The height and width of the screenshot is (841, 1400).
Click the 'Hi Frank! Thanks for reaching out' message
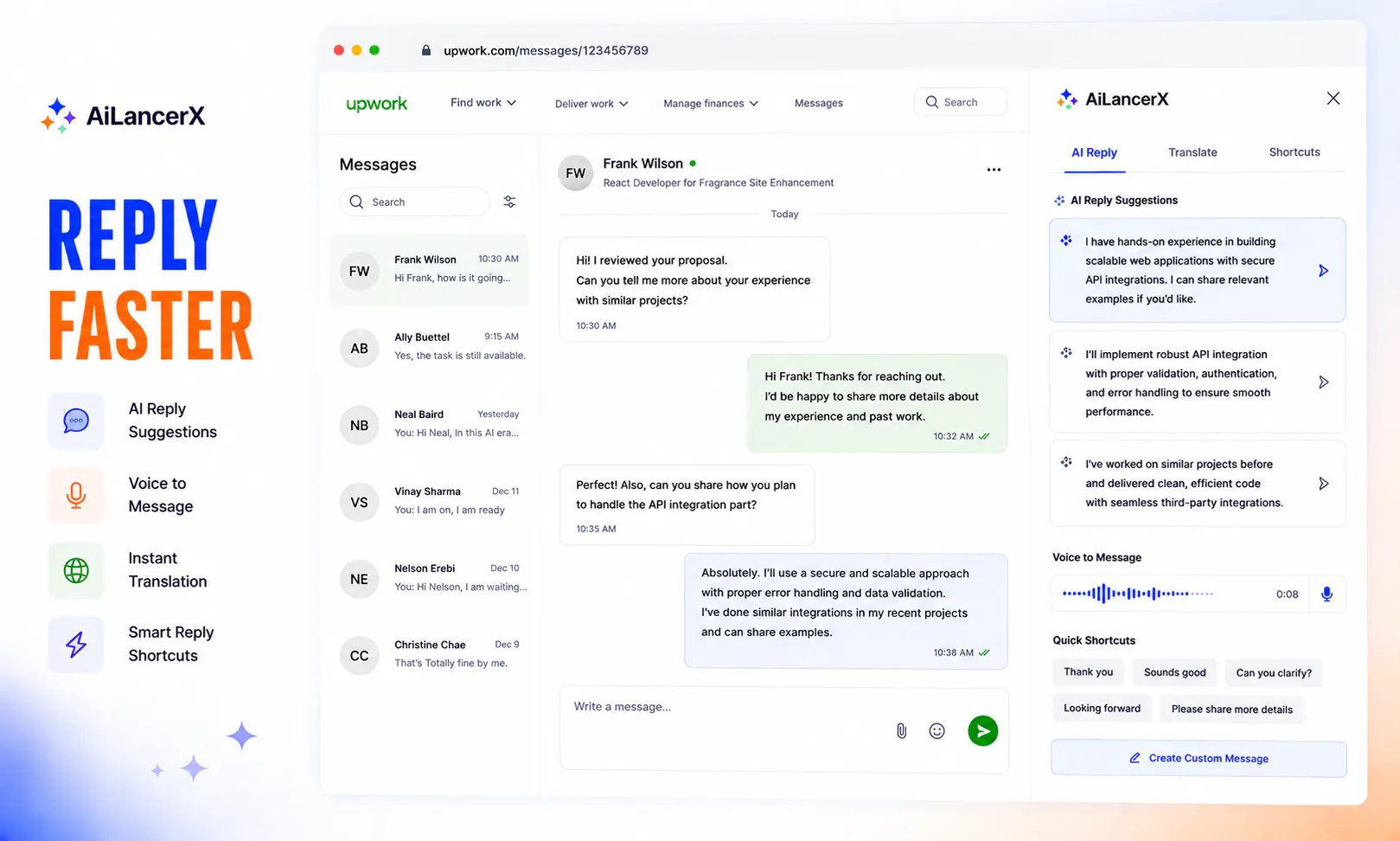877,403
